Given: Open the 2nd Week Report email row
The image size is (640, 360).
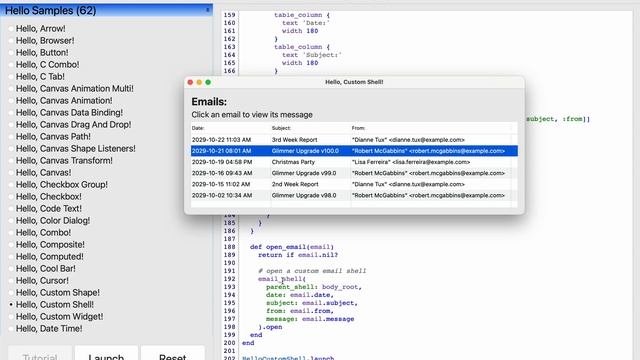Looking at the screenshot, I should point(354,184).
